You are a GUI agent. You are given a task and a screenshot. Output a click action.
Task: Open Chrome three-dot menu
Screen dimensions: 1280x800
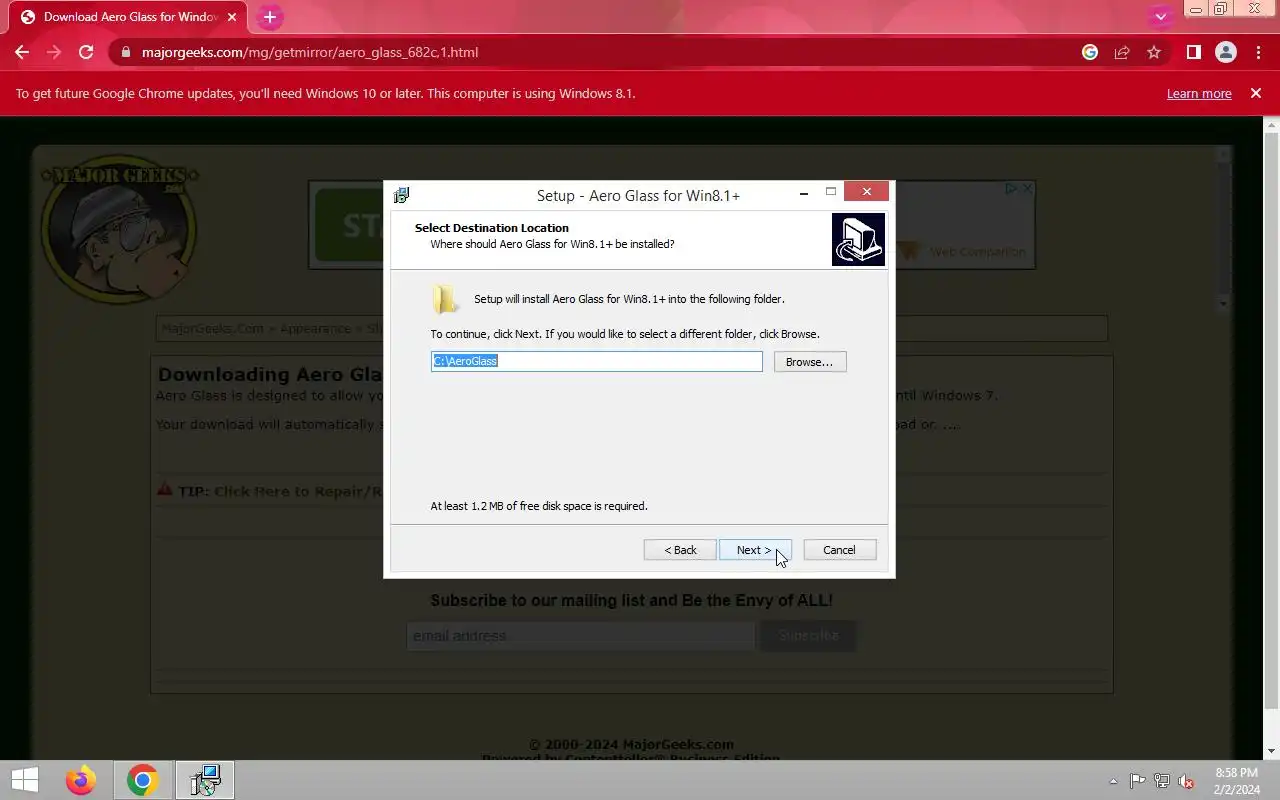tap(1258, 52)
